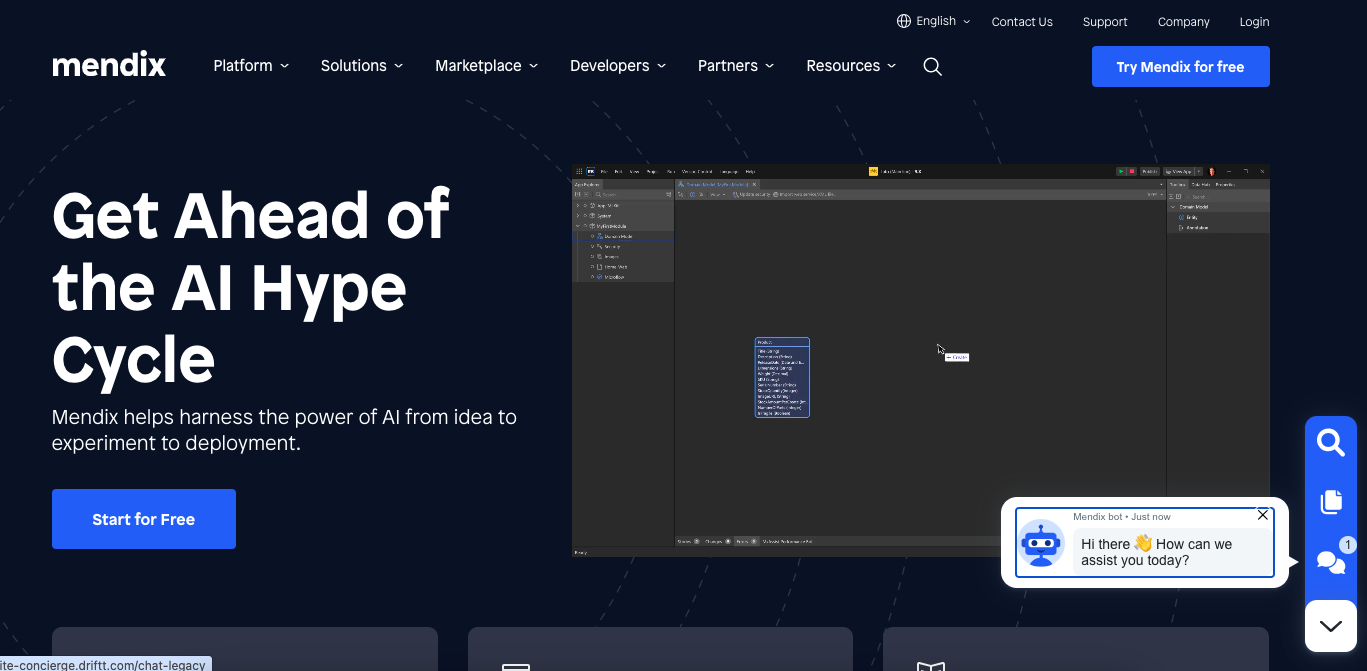
Task: Click the 'Mendix helps harness the power of AI' paragraph
Action: point(284,430)
